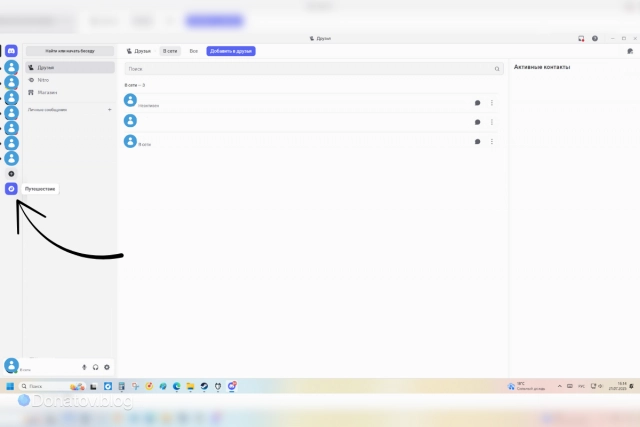
Task: Open the Windows Start menu
Action: pos(10,386)
